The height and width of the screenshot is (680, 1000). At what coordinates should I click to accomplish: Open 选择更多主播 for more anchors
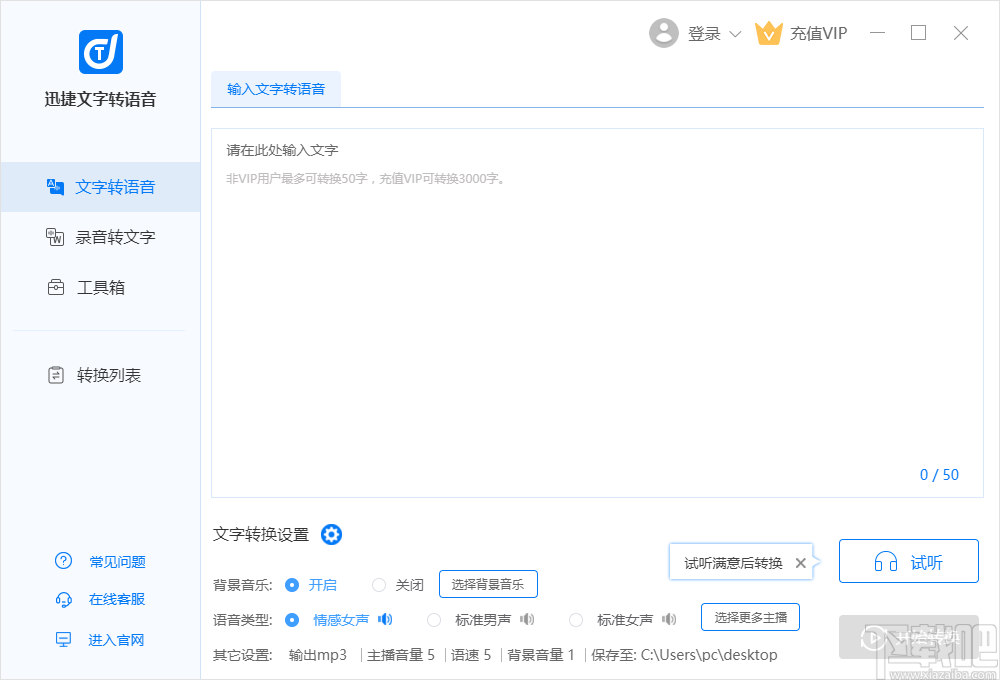[750, 617]
